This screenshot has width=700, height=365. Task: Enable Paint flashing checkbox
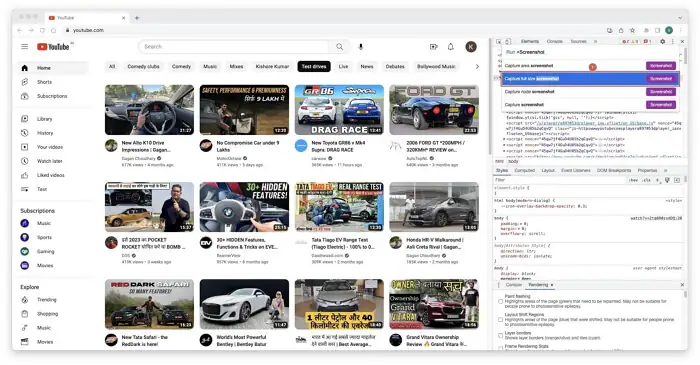coord(500,302)
